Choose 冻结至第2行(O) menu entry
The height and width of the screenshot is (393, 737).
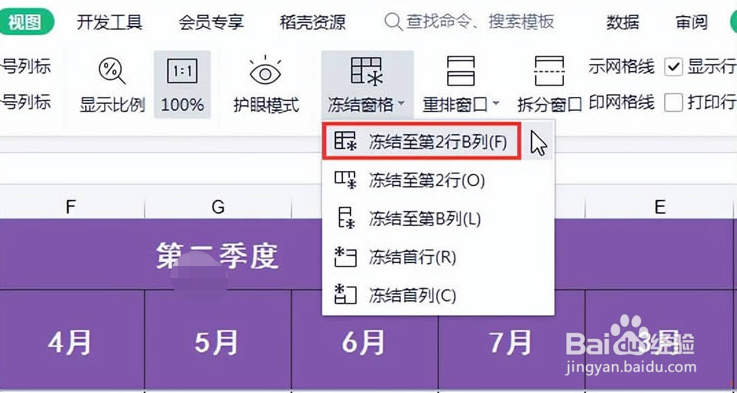coord(438,180)
